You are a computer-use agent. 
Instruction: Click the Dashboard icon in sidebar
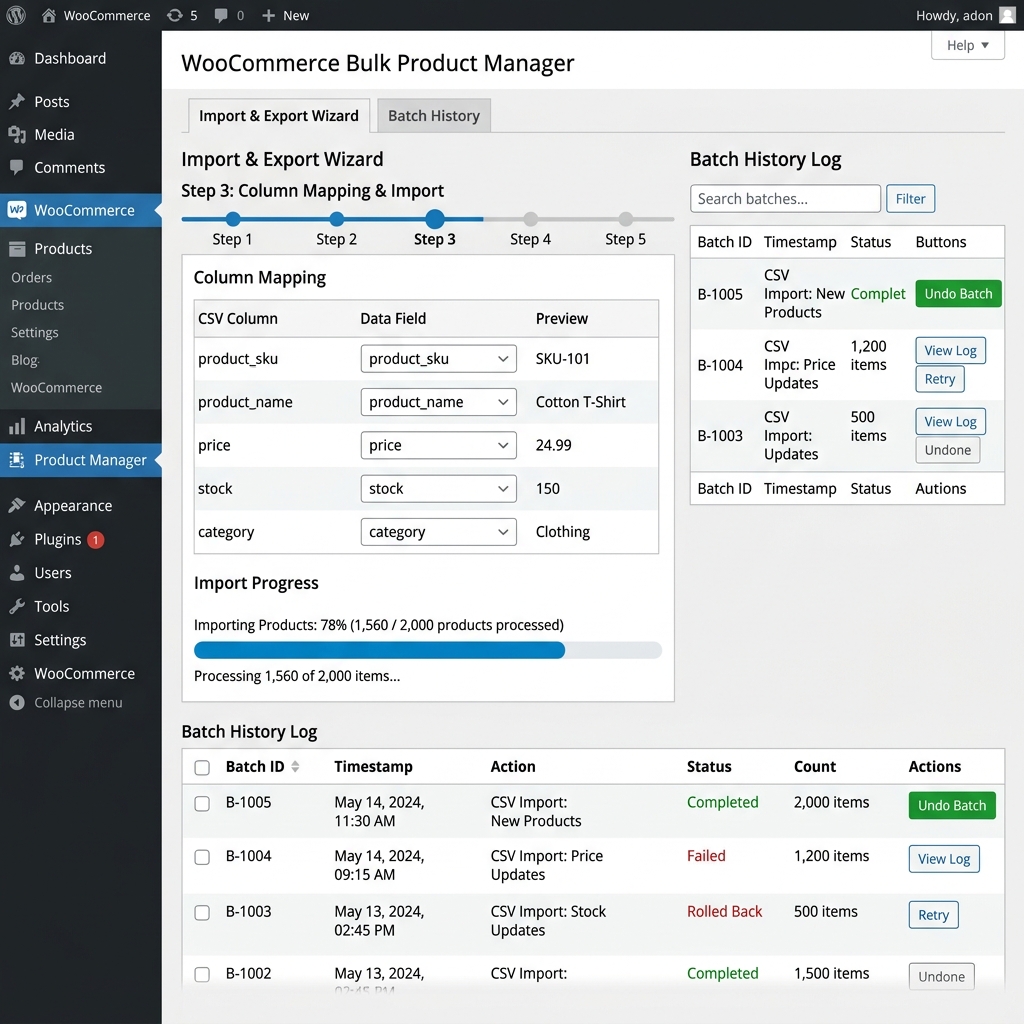click(17, 59)
